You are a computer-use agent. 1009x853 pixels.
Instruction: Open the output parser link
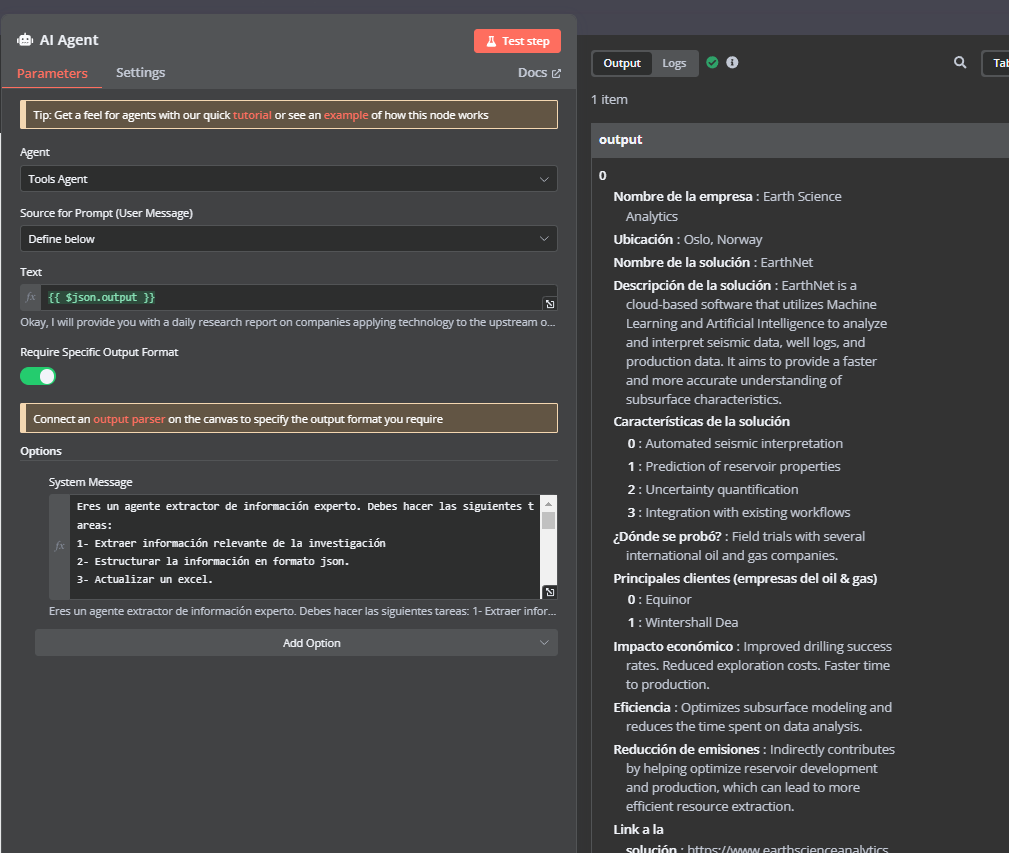point(129,419)
